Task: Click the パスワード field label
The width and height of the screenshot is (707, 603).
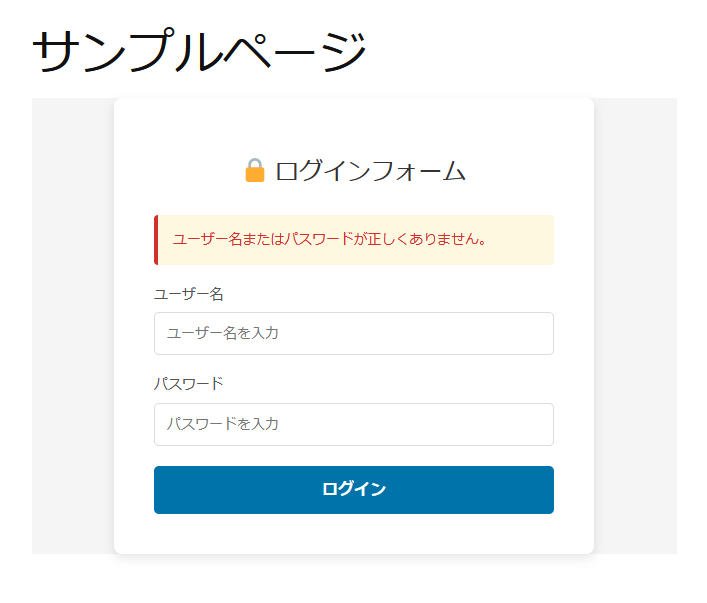Action: pyautogui.click(x=188, y=384)
